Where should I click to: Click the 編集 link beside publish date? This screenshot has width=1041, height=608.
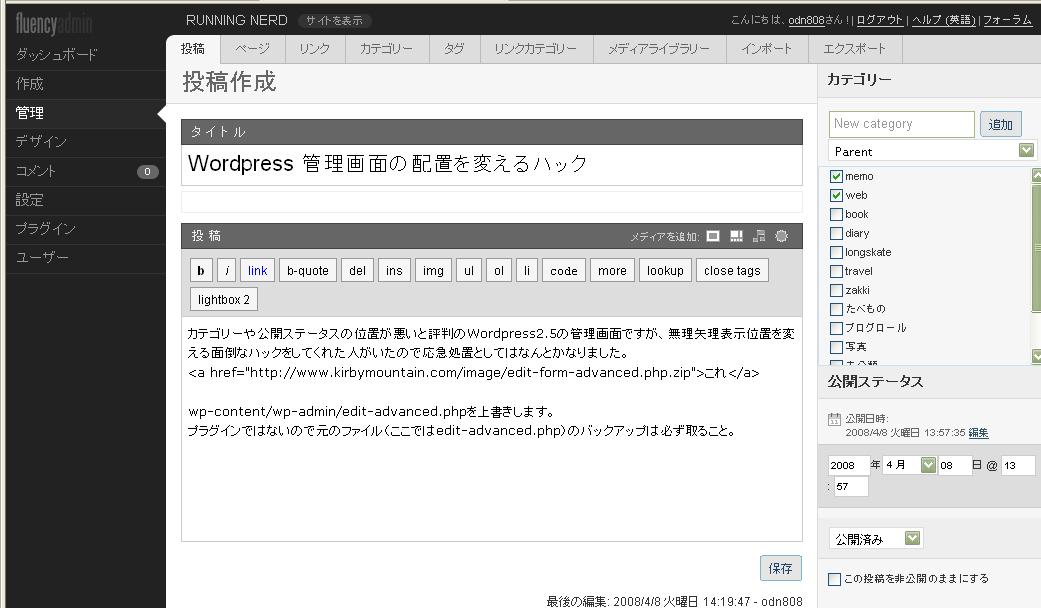coord(978,433)
